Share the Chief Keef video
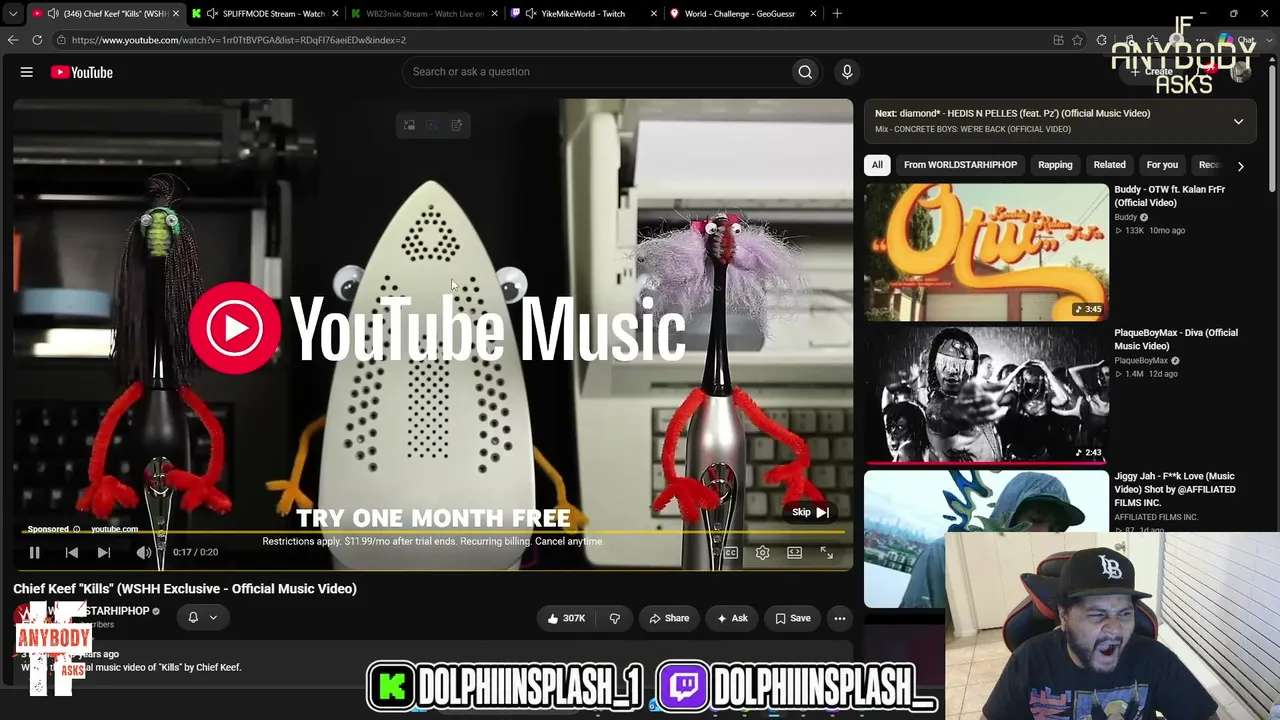1280x720 pixels. point(669,618)
